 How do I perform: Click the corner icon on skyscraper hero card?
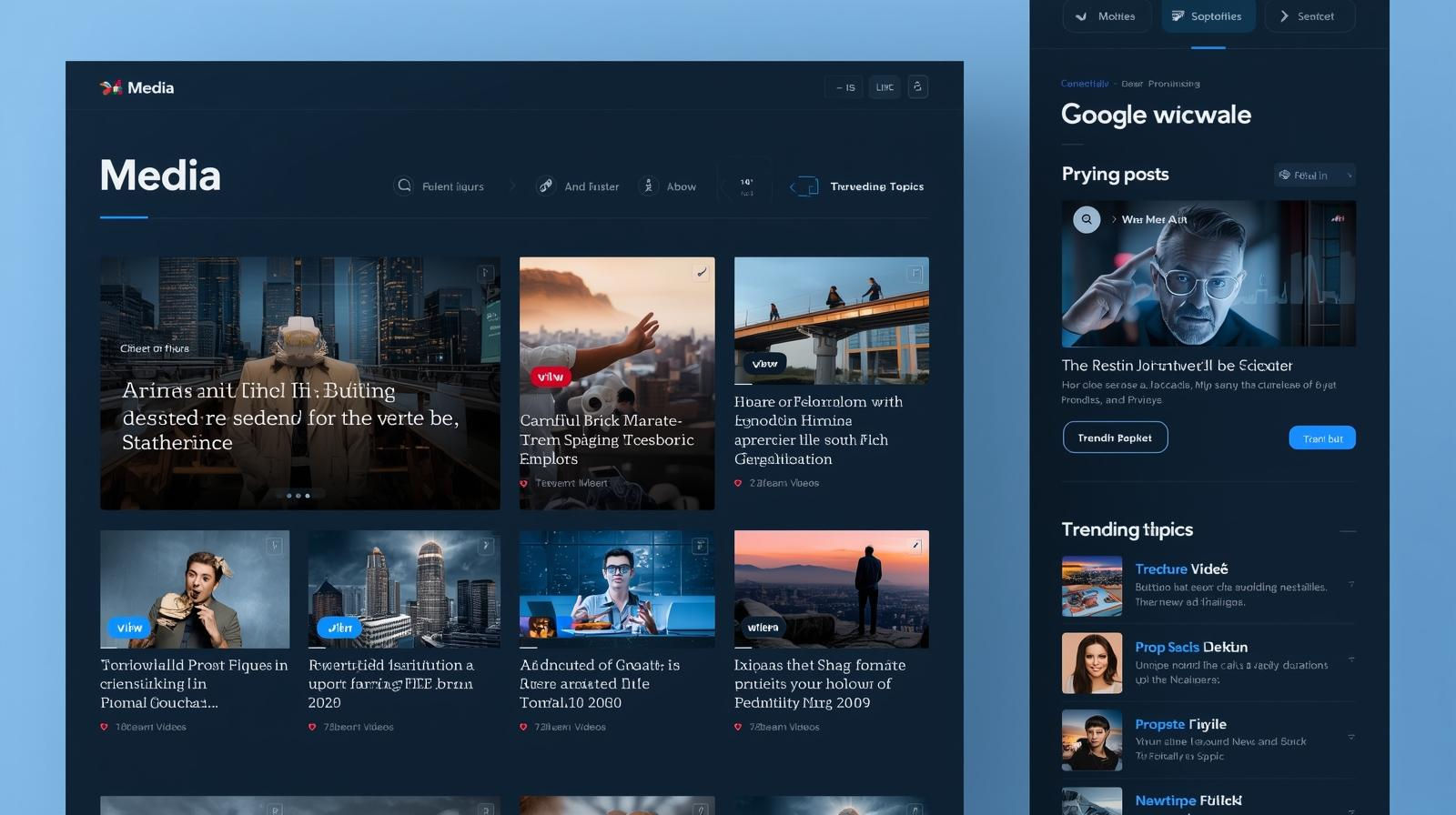[x=486, y=272]
